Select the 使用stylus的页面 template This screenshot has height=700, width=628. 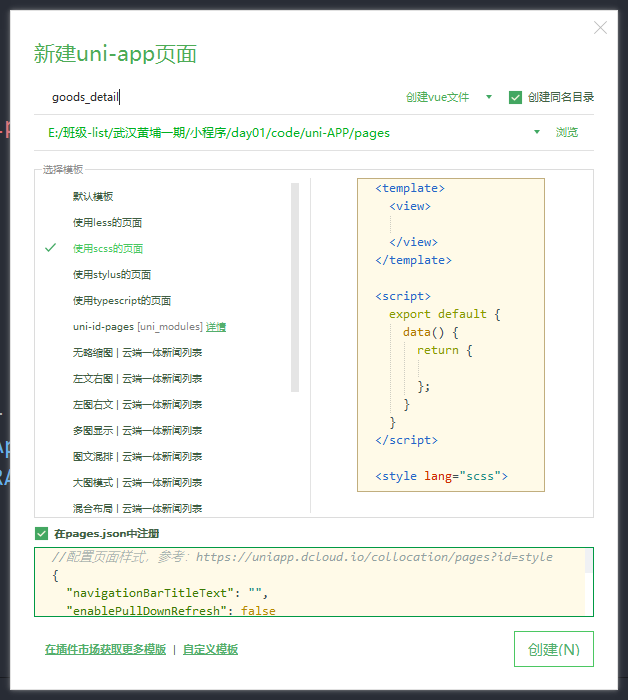[112, 275]
